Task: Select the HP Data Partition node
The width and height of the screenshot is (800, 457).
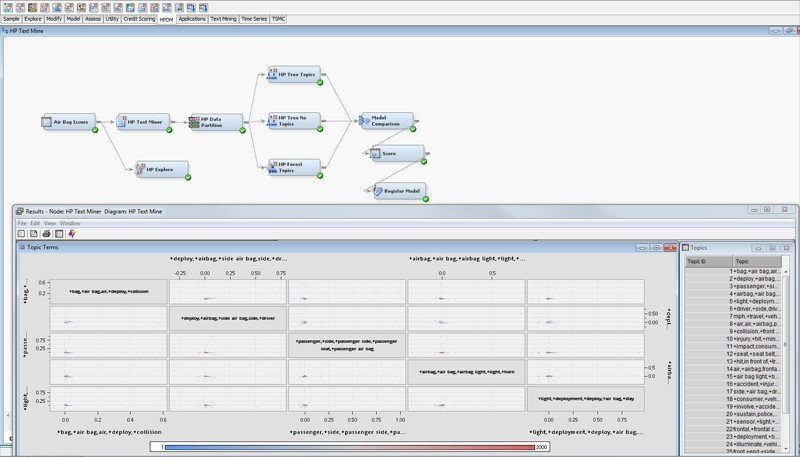Action: (216, 122)
